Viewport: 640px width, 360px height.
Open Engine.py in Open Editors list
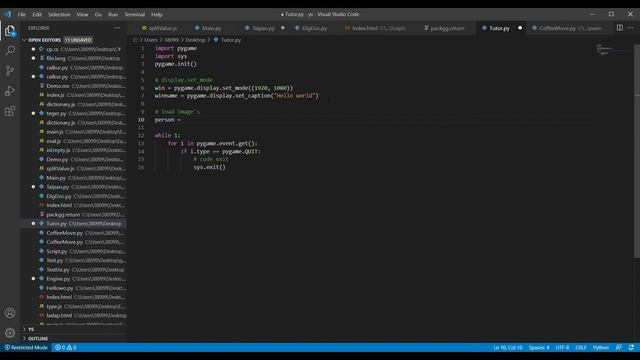pos(73,279)
